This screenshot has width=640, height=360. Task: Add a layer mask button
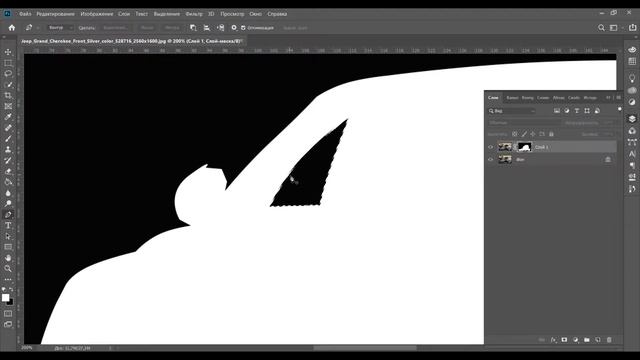(564, 340)
